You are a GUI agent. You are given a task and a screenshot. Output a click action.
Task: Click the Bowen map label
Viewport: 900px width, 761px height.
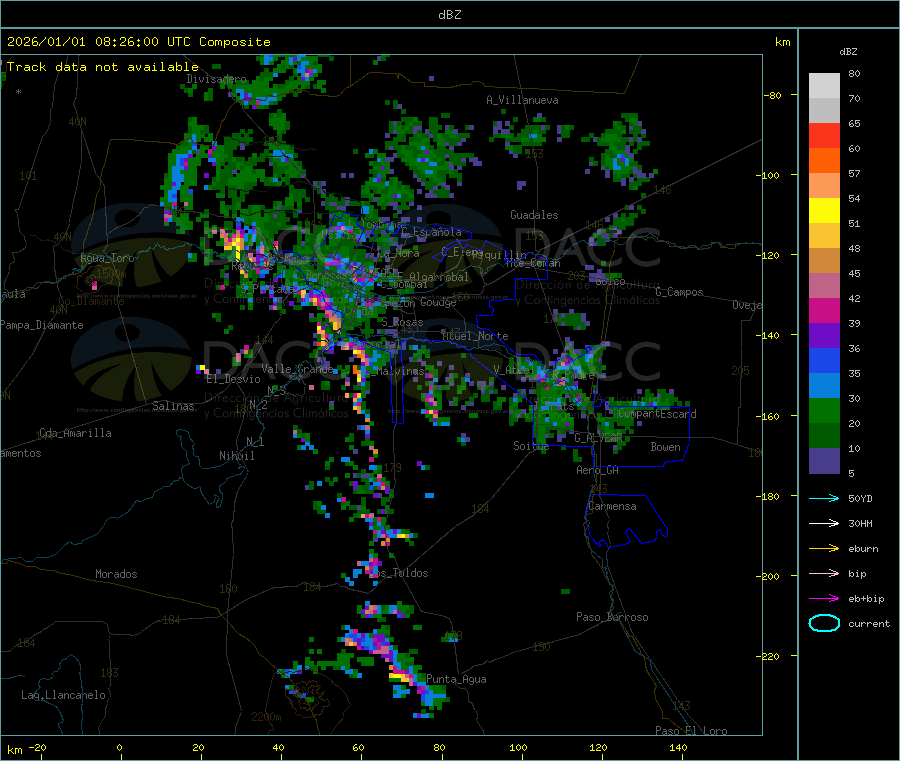(665, 447)
